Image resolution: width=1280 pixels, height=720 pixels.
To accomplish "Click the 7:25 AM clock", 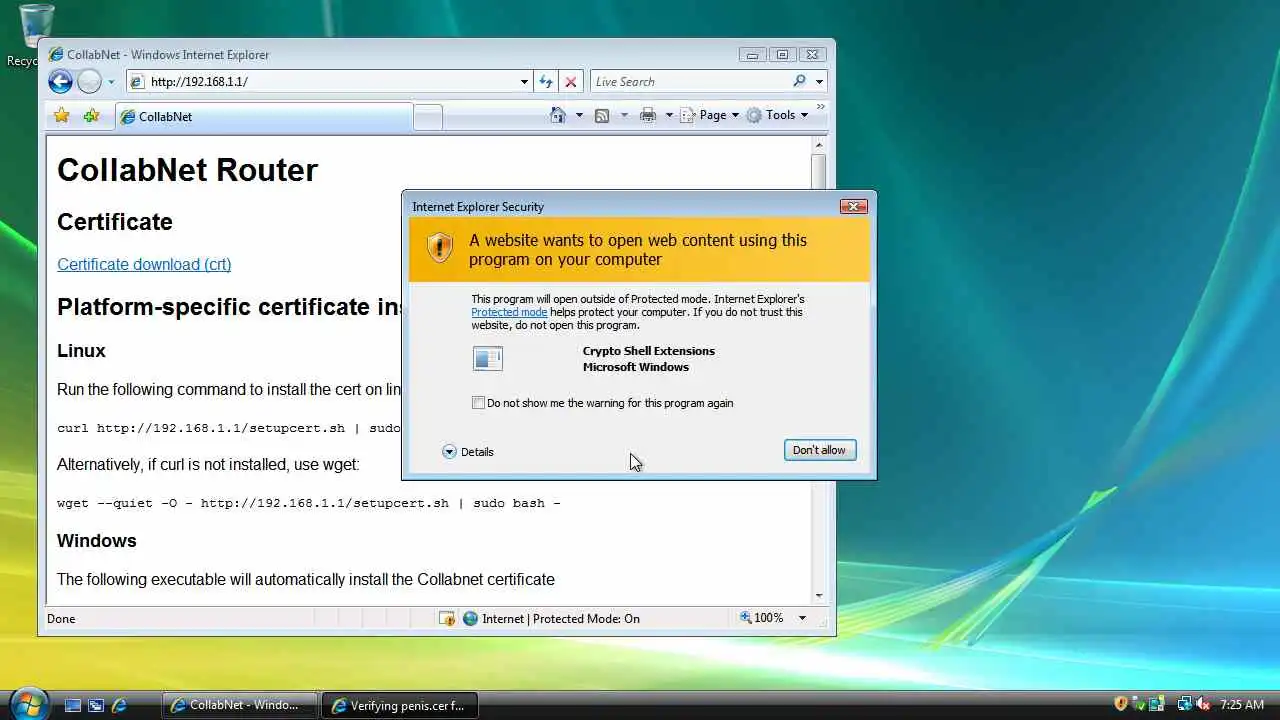I will (1243, 705).
